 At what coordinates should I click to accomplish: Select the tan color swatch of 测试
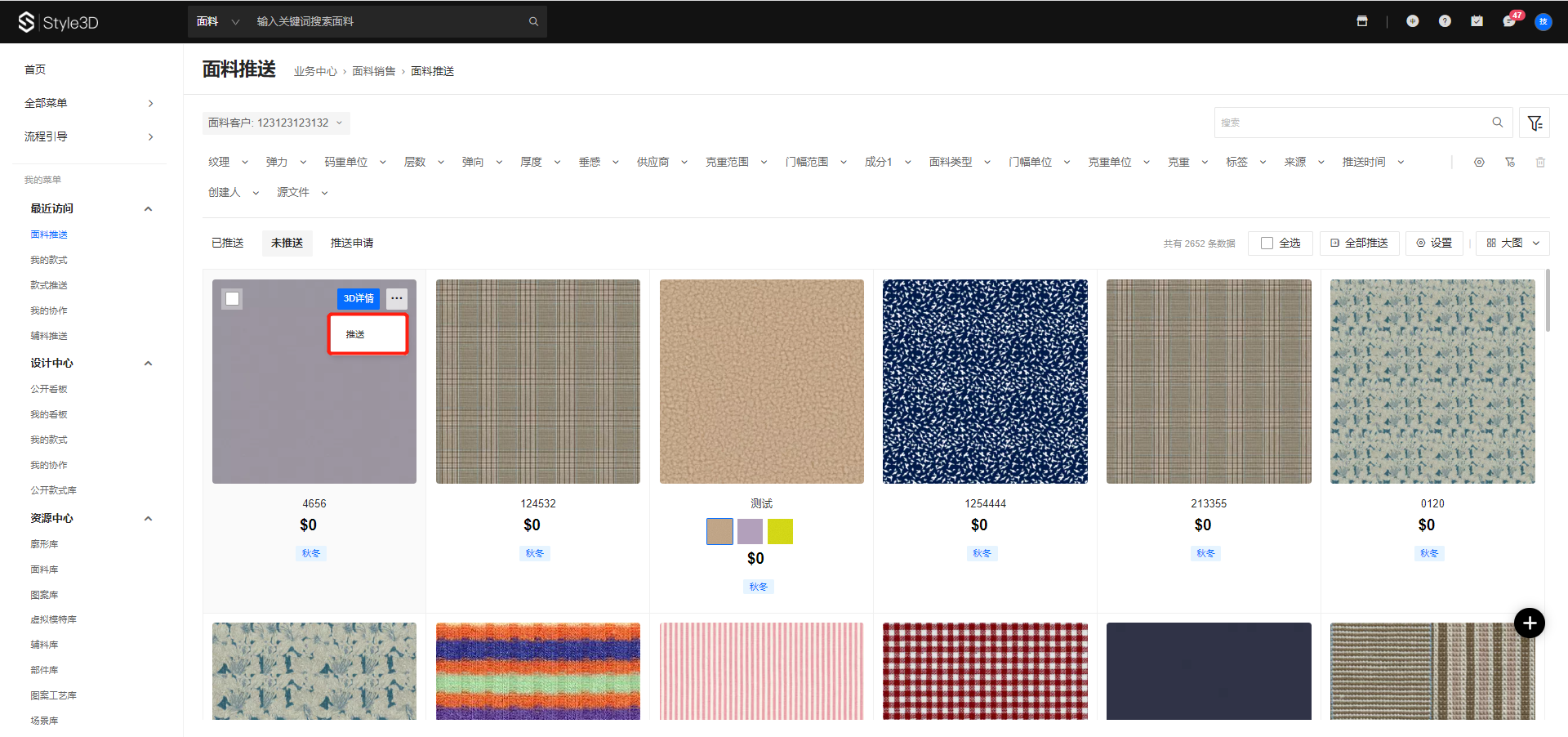pos(719,532)
